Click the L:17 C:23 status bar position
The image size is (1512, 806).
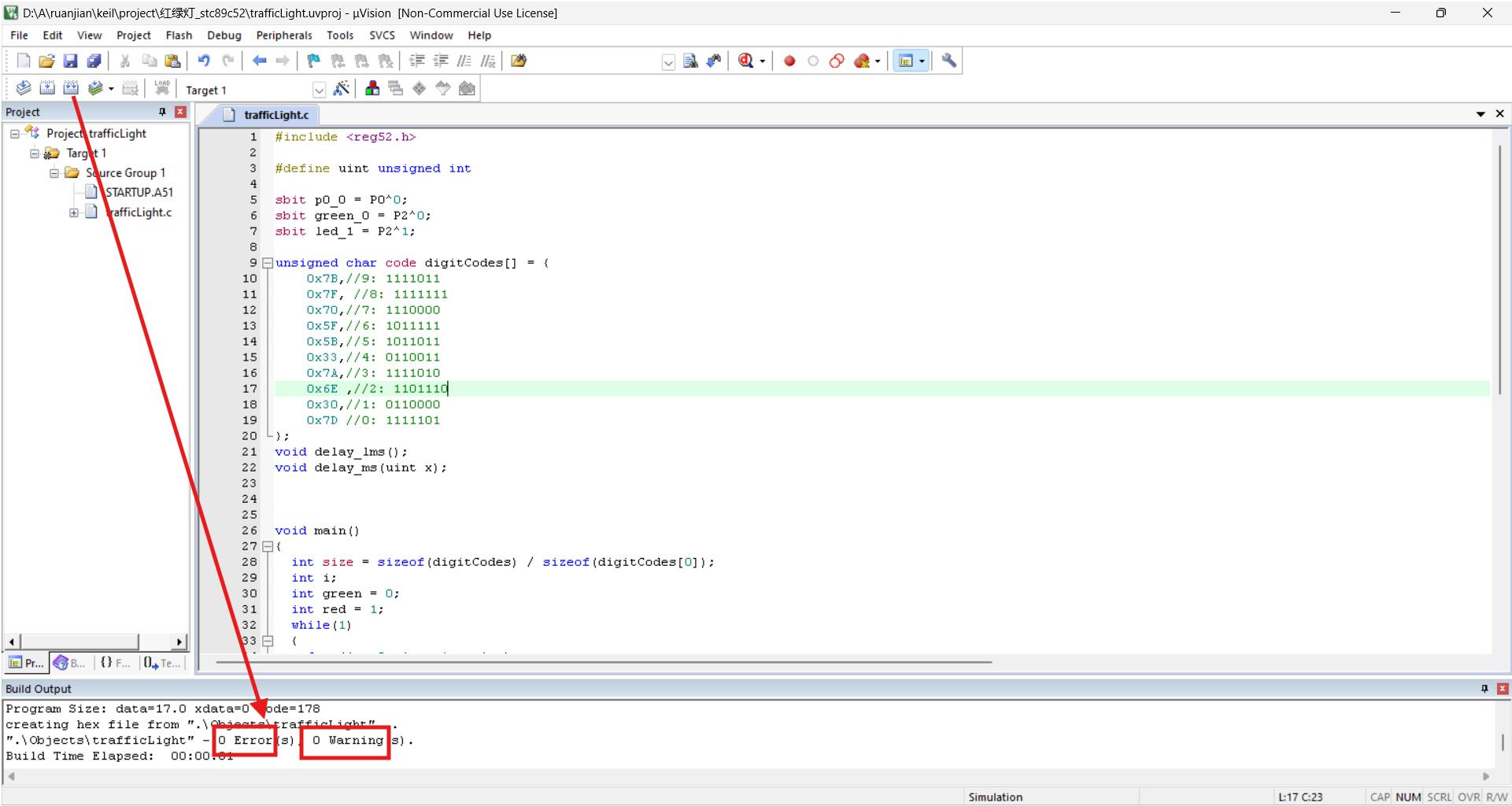(1300, 797)
